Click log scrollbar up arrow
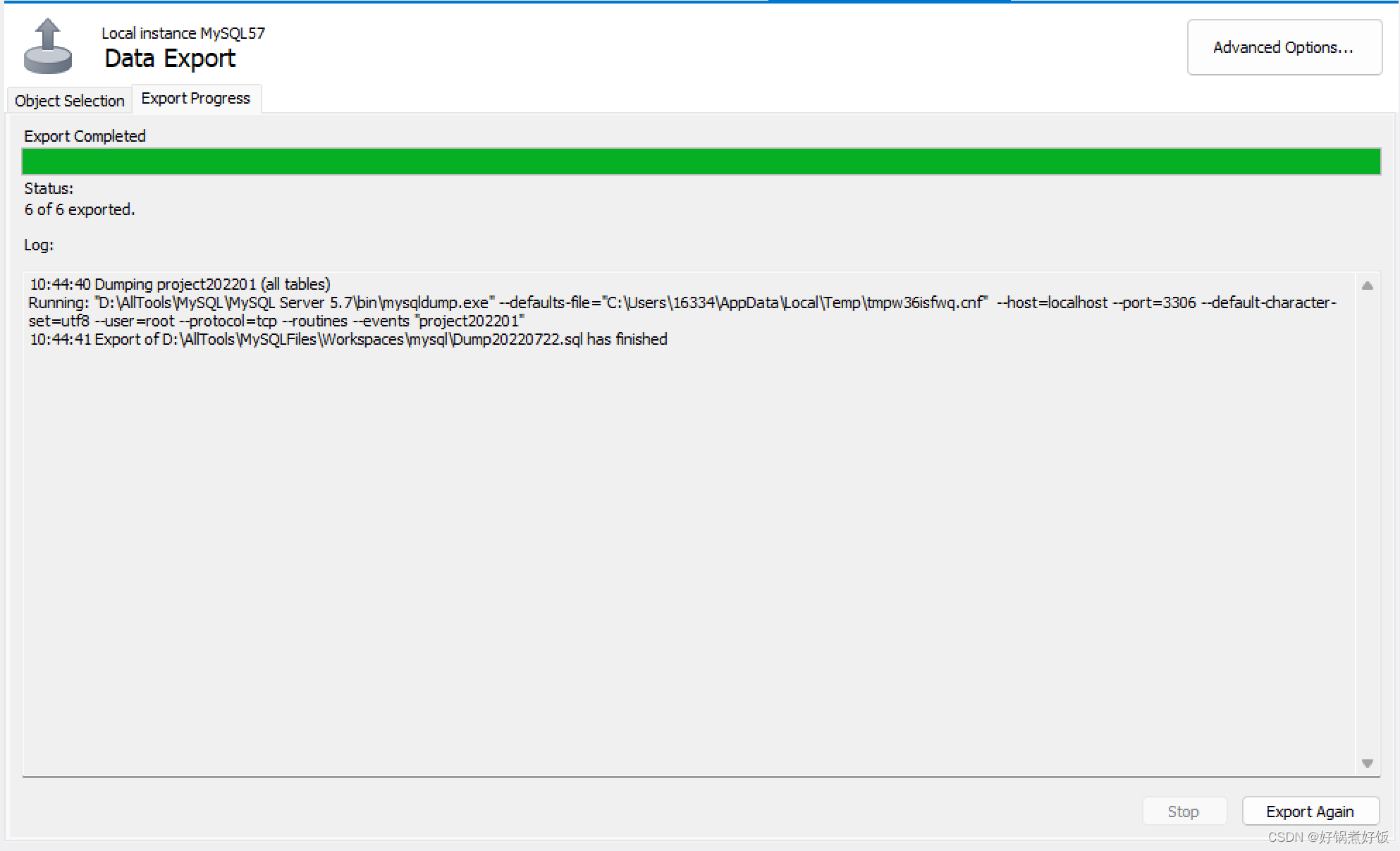This screenshot has height=851, width=1400. (x=1367, y=286)
